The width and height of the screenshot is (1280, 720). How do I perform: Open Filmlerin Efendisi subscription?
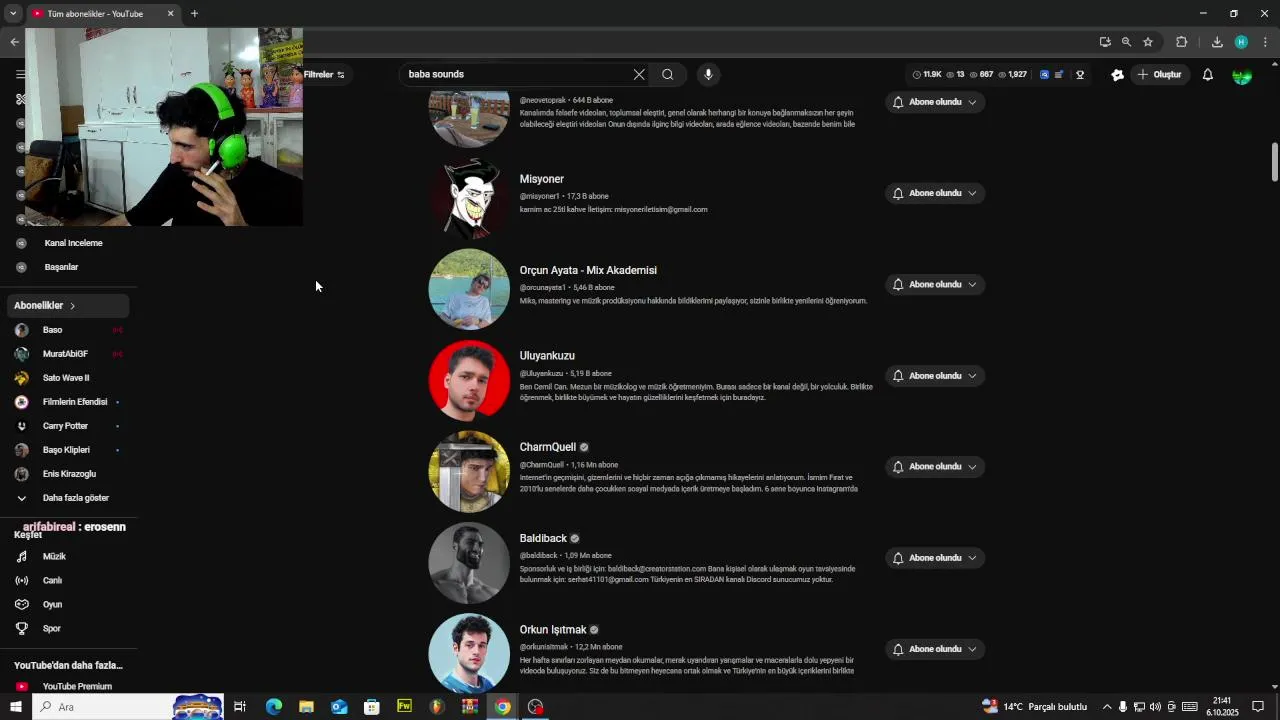pyautogui.click(x=68, y=402)
